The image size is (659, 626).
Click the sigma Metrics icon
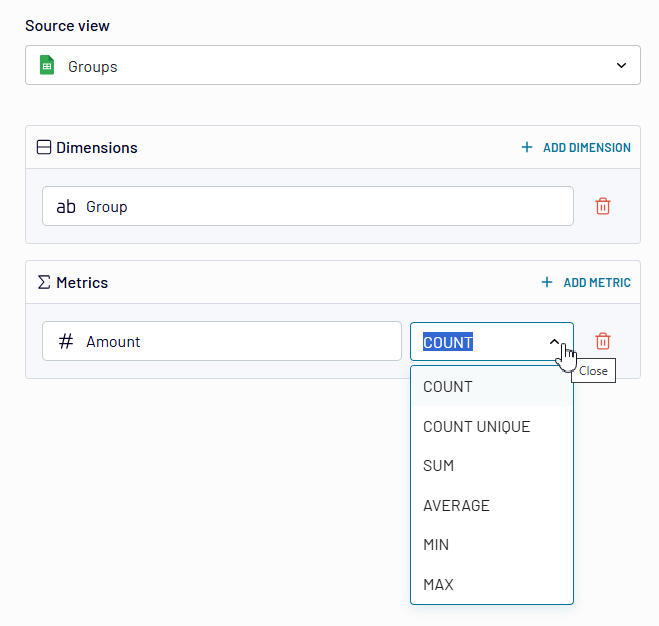pos(43,282)
